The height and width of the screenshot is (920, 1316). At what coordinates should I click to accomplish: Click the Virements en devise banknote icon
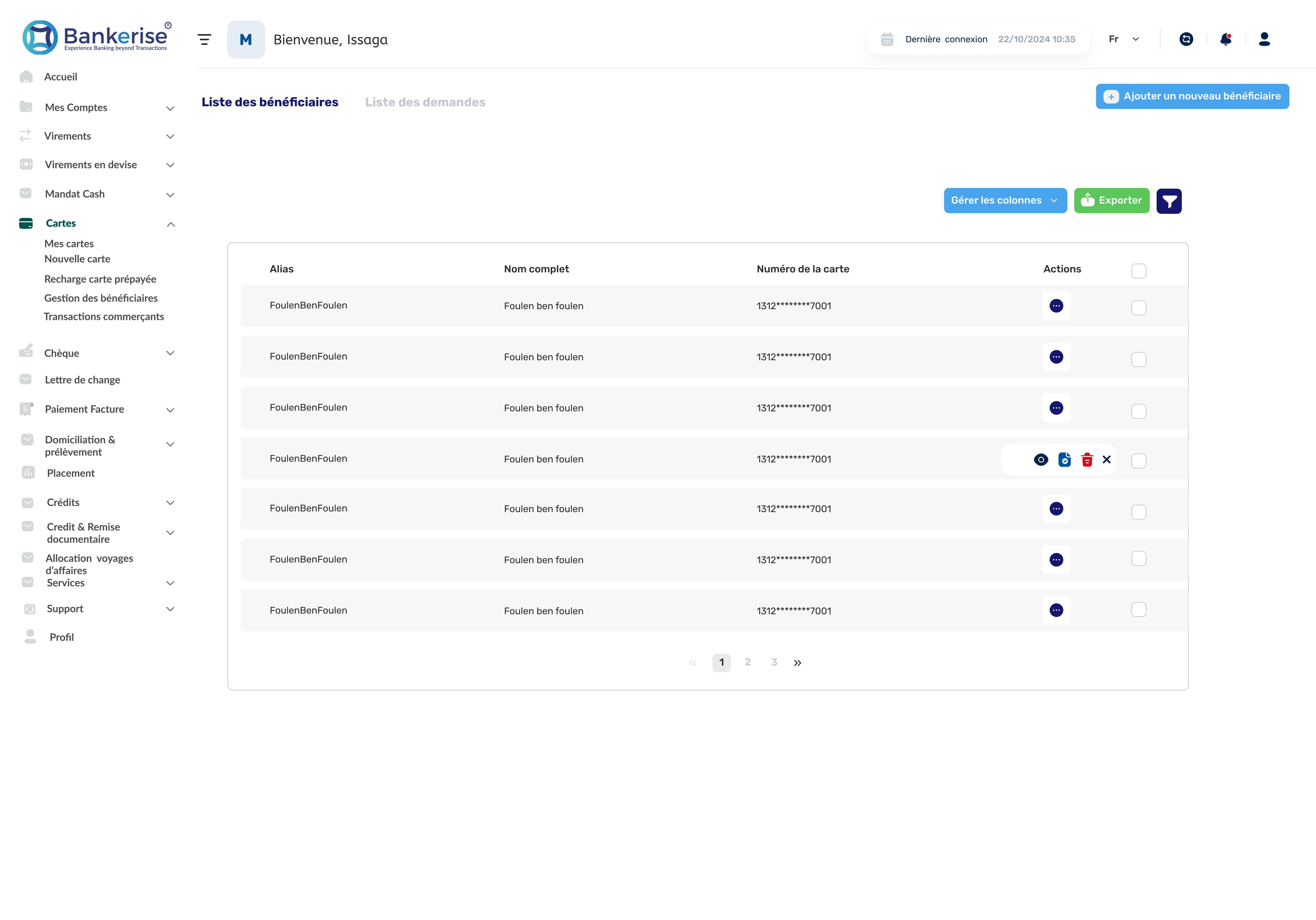(x=26, y=164)
